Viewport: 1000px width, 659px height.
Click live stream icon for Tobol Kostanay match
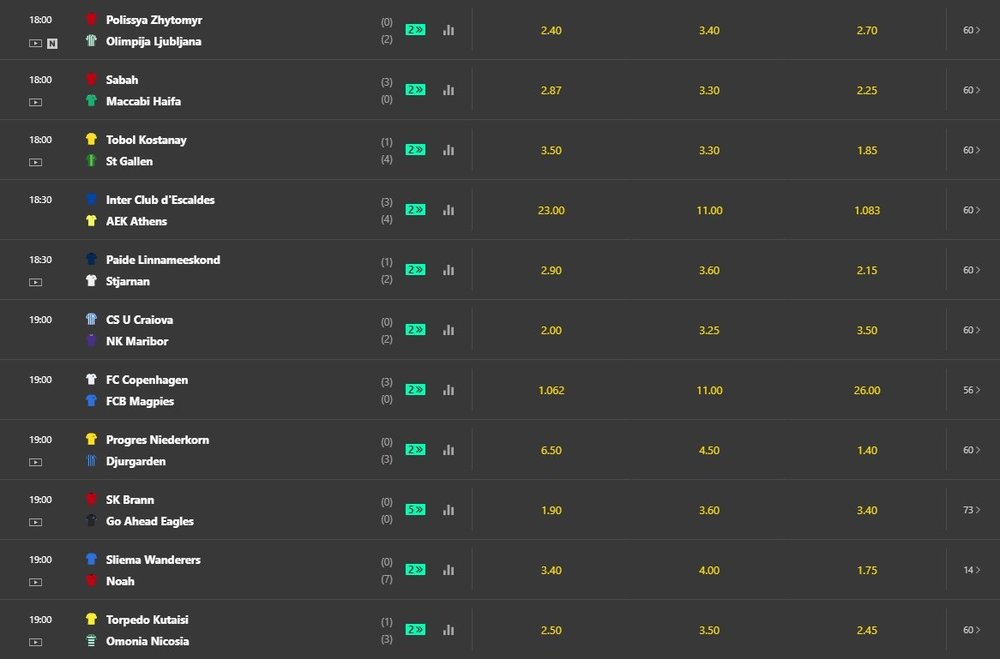click(36, 162)
